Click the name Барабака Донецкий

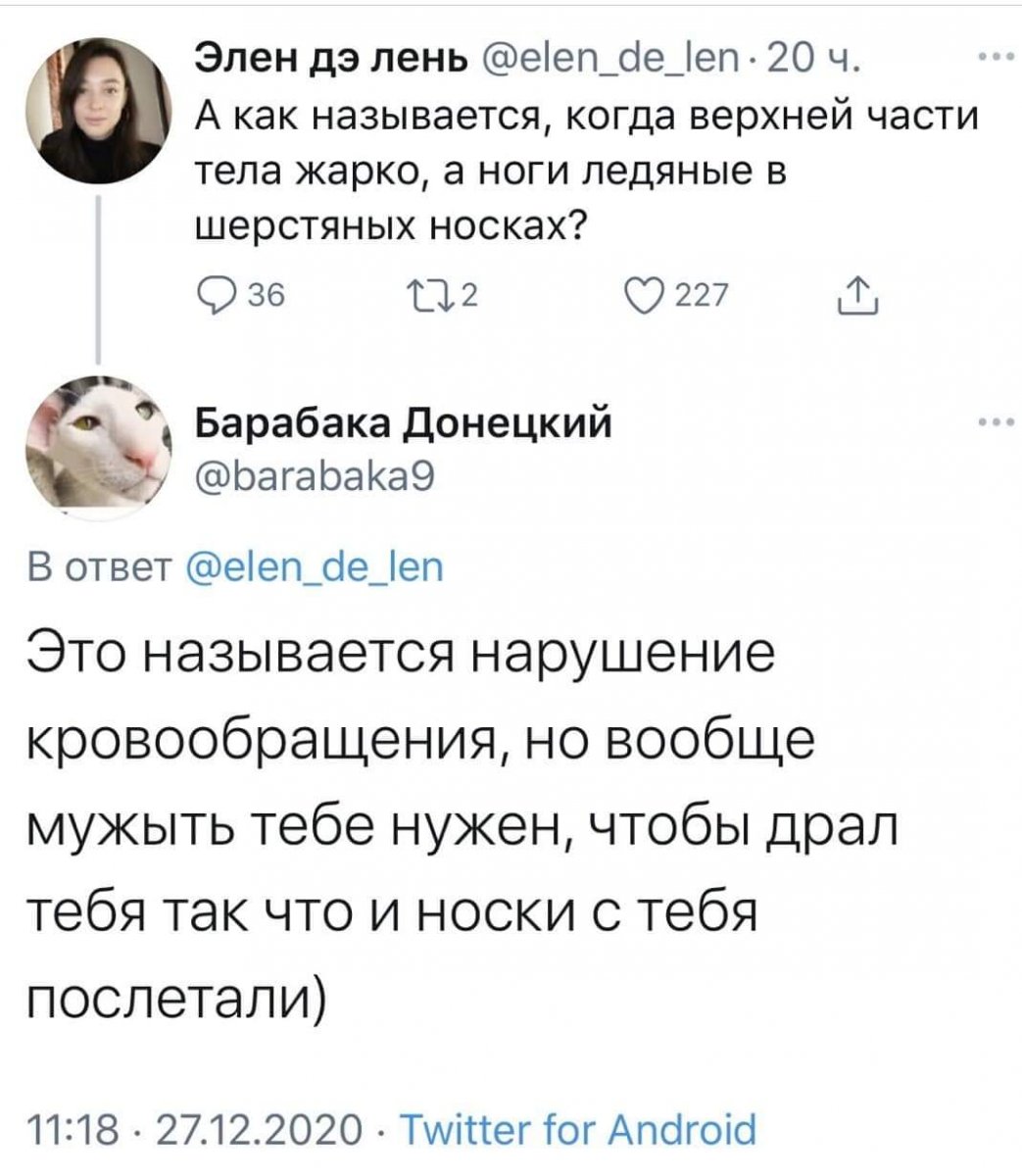click(406, 423)
